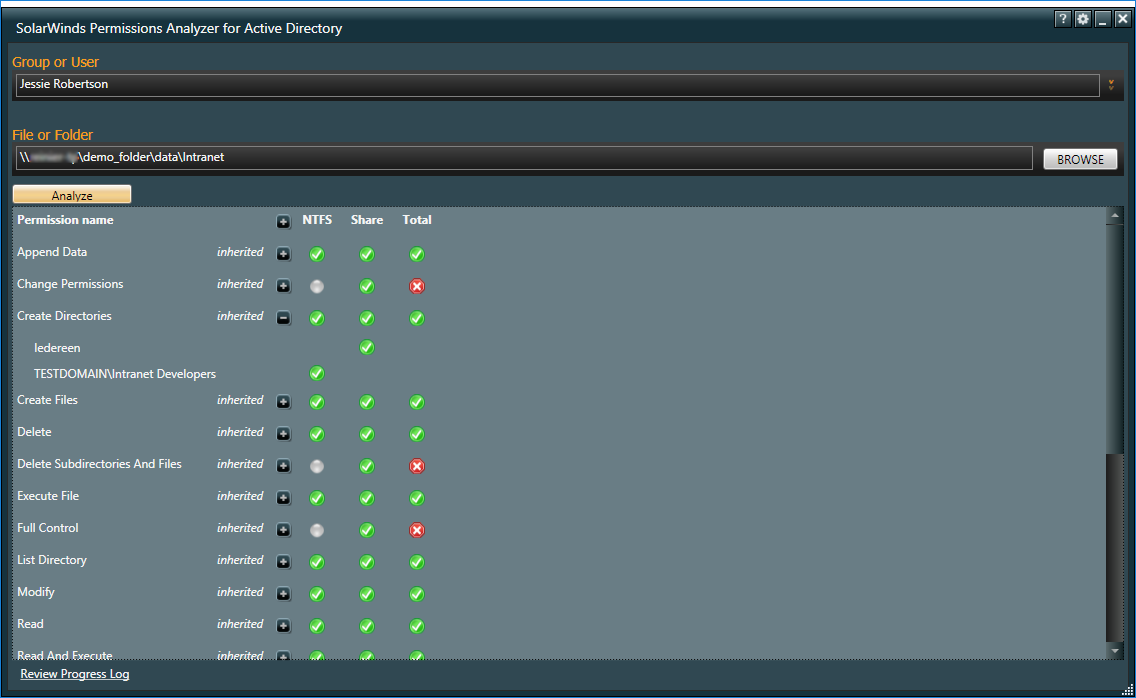Click the Delete Subdirectories And Files label

pyautogui.click(x=99, y=464)
